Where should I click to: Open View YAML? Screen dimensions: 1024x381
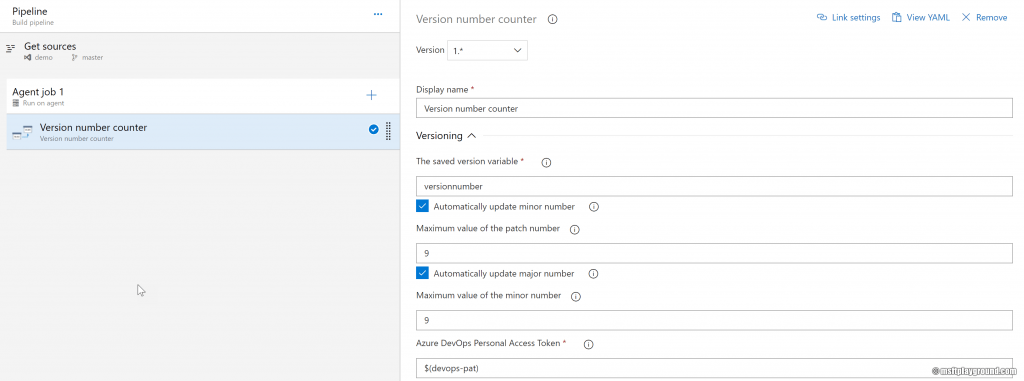[x=921, y=18]
